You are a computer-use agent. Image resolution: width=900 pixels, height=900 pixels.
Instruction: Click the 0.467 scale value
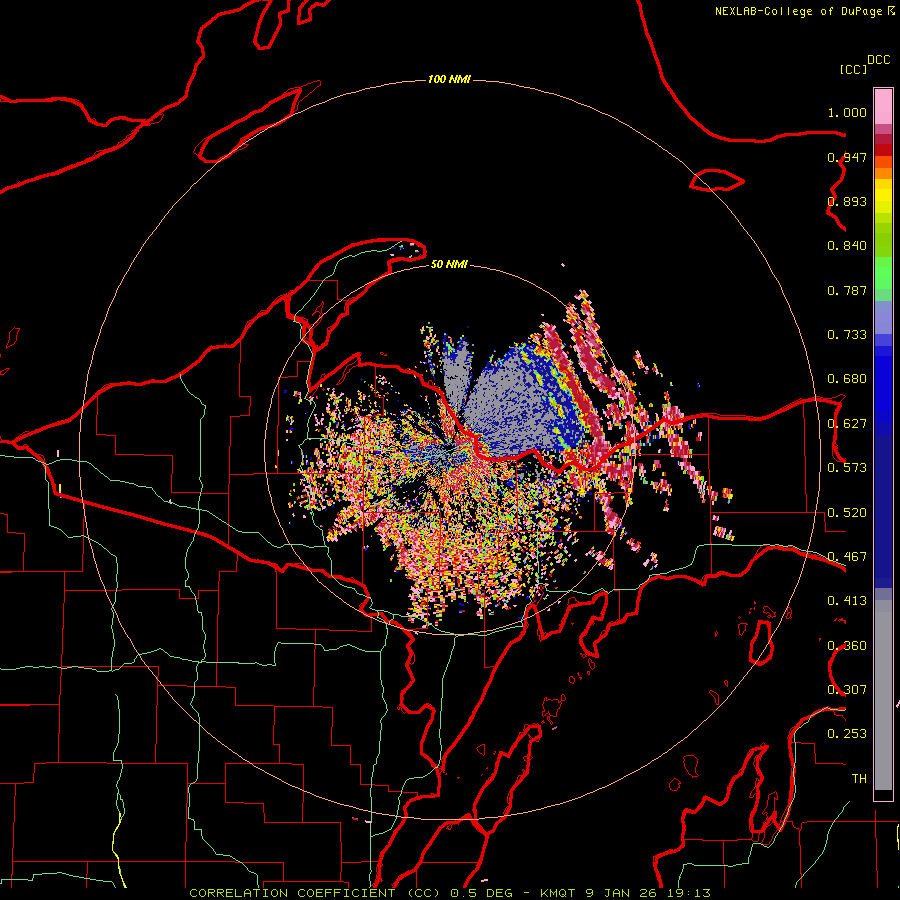point(847,557)
